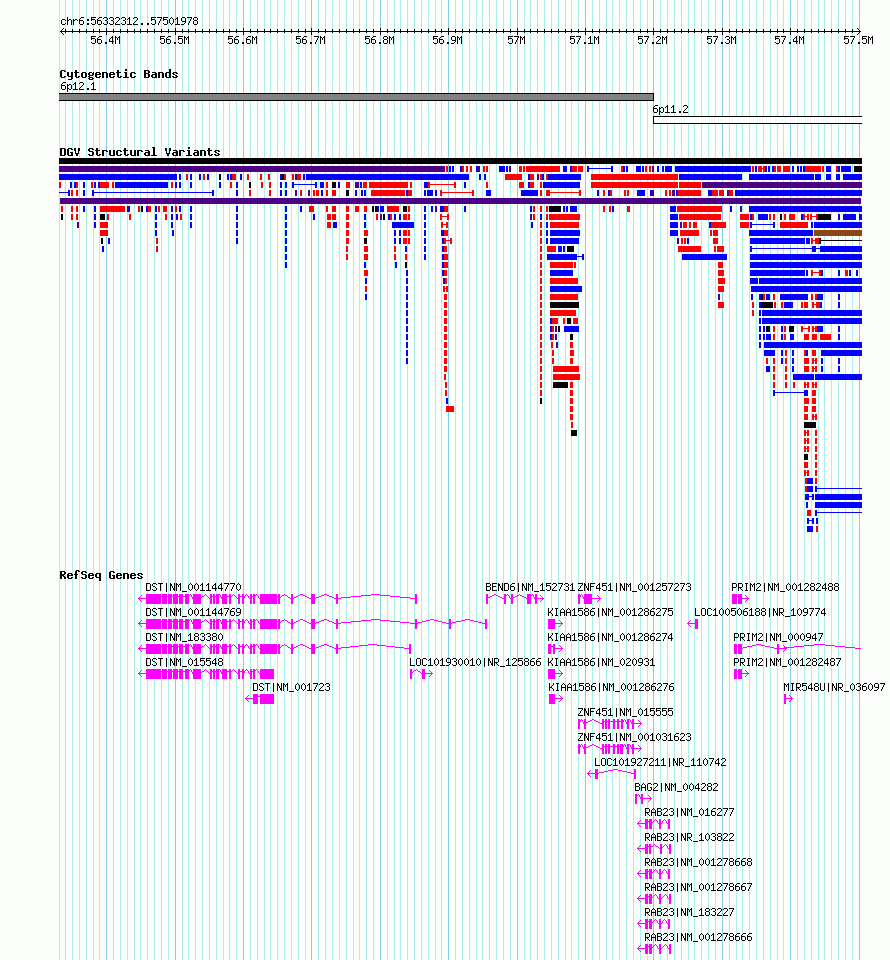Open the RAB23|NR_103822 gene label

689,838
